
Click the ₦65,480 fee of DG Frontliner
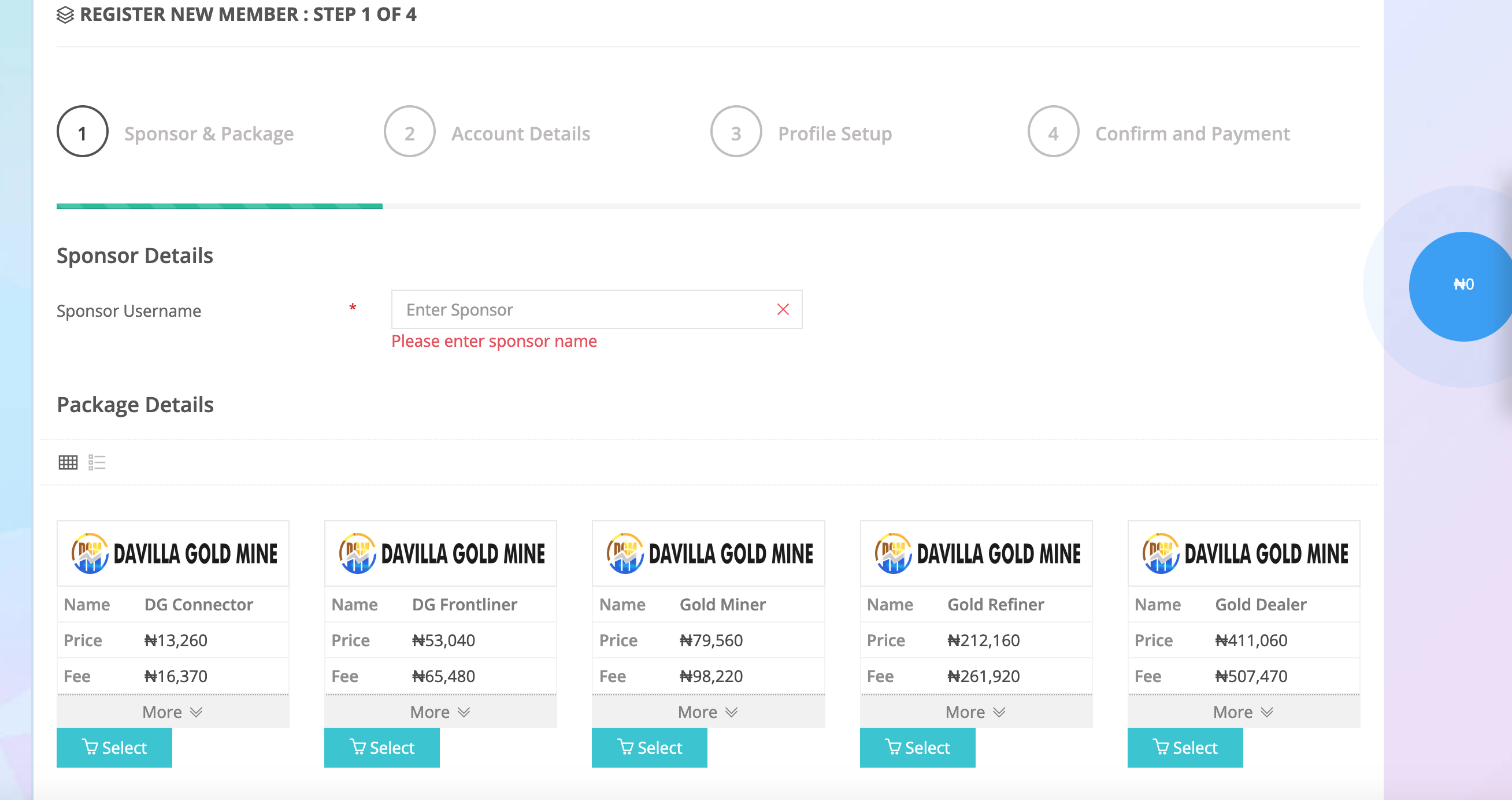coord(443,676)
